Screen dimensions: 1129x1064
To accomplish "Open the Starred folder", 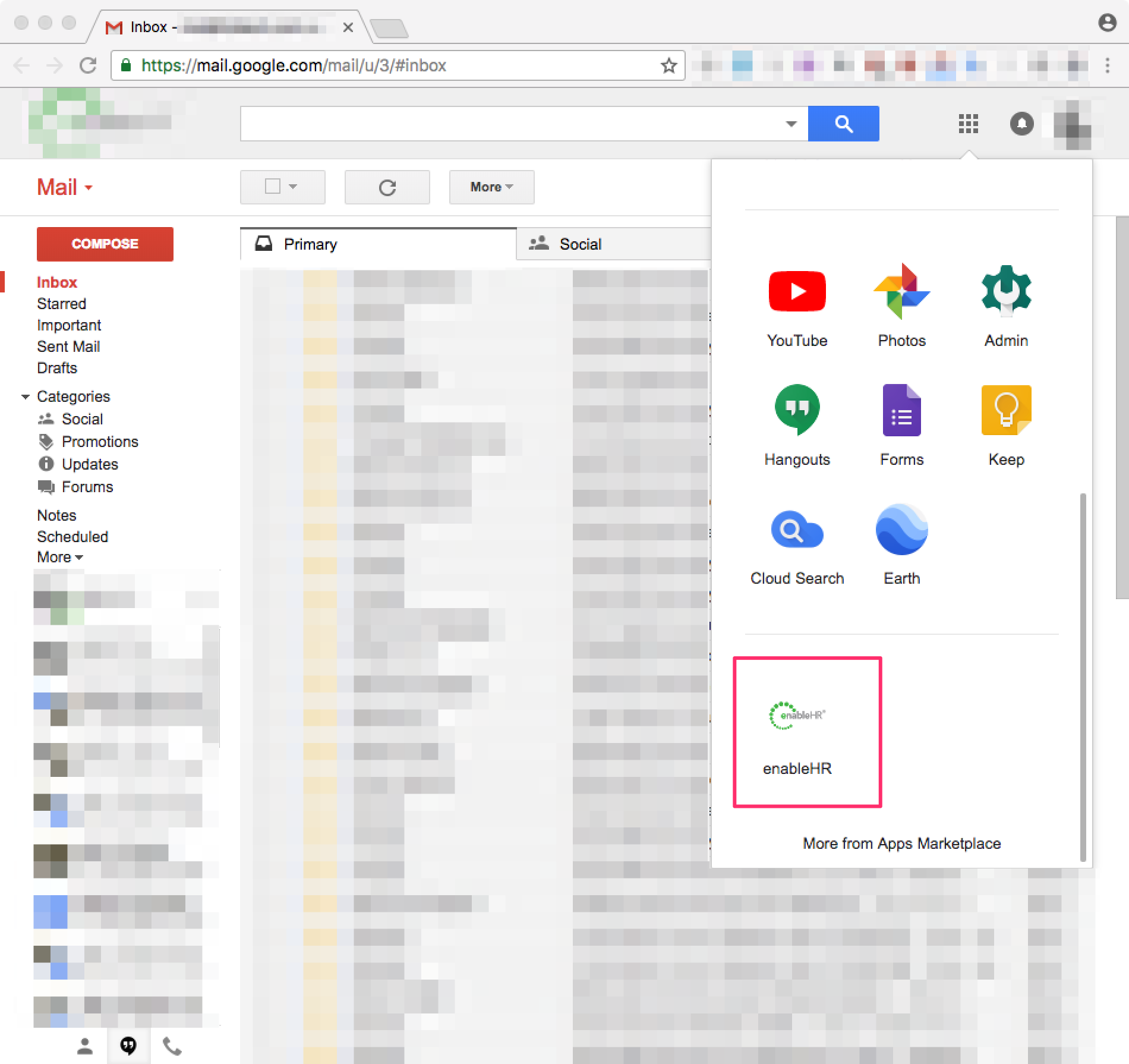I will point(61,304).
